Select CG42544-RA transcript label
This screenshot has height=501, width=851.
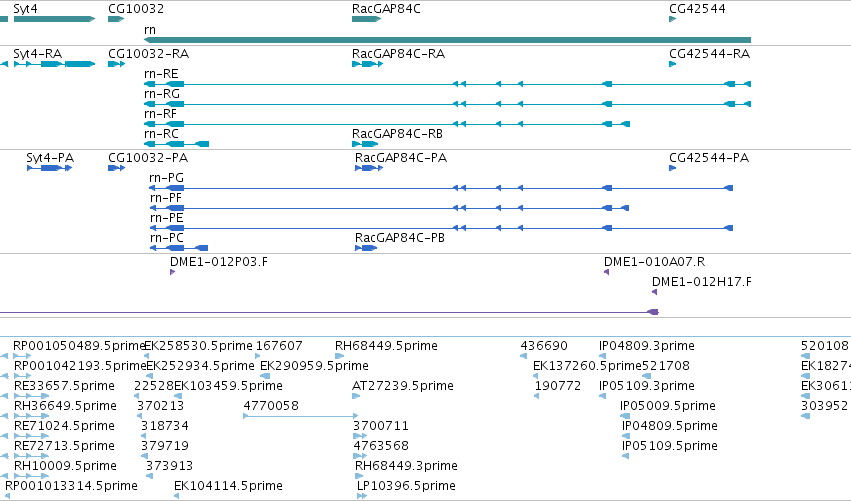pyautogui.click(x=709, y=54)
